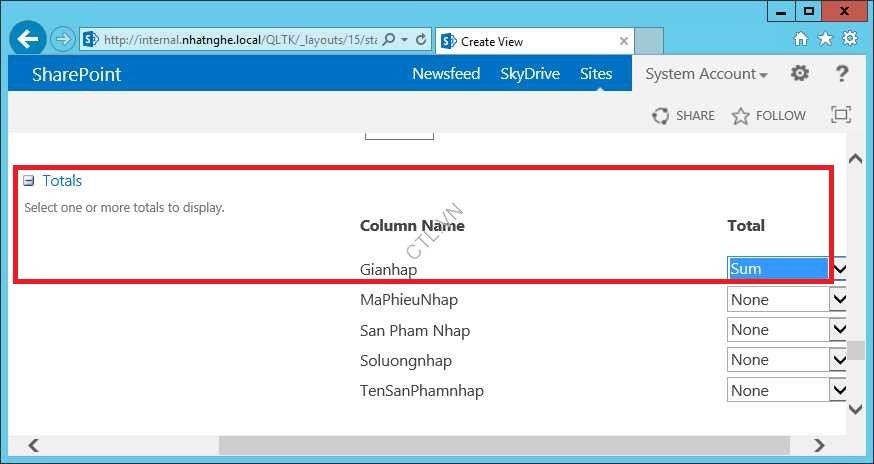Collapse the Totals section expander
The width and height of the screenshot is (874, 464).
coord(28,181)
